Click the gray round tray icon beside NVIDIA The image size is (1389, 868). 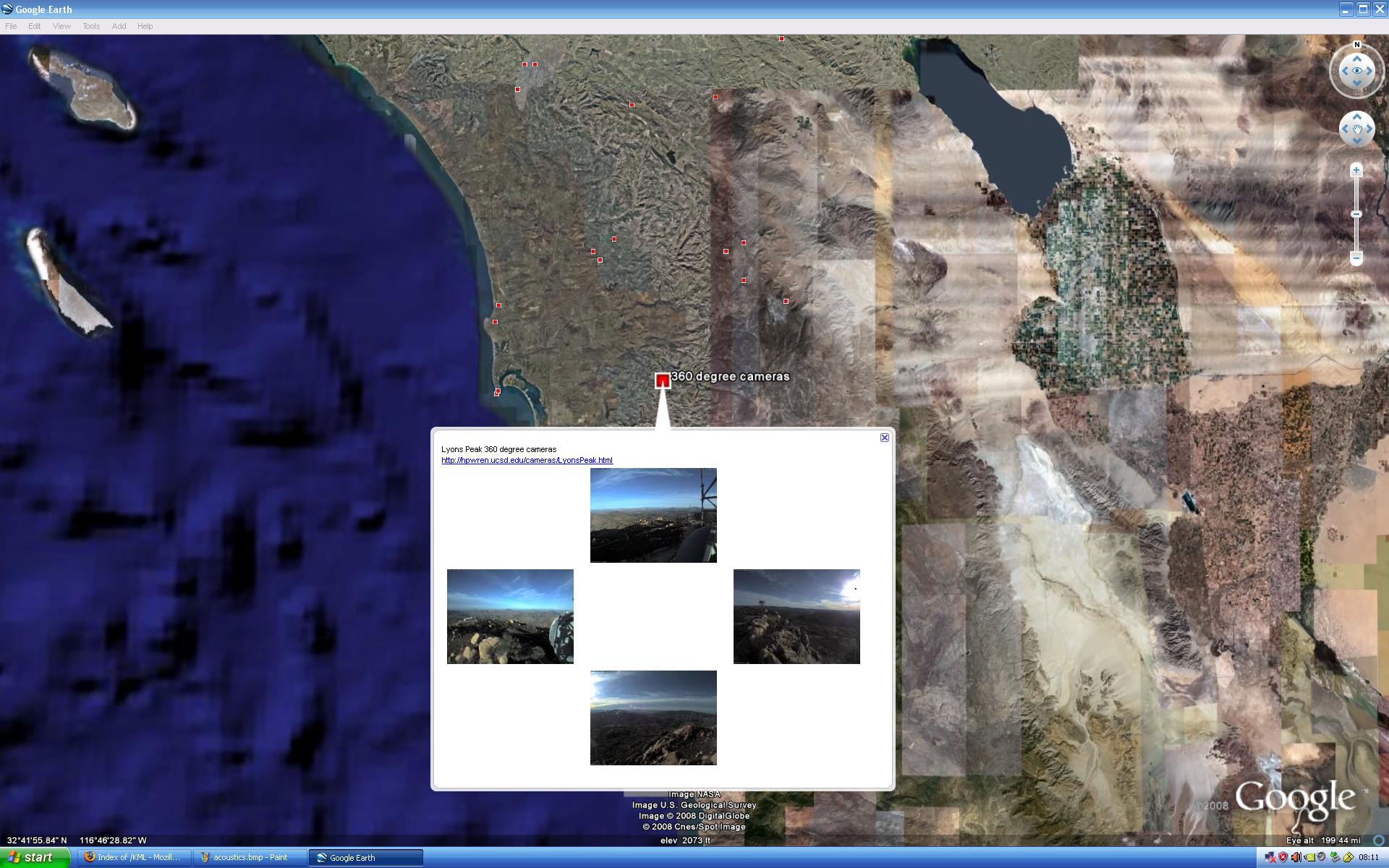point(1322,858)
